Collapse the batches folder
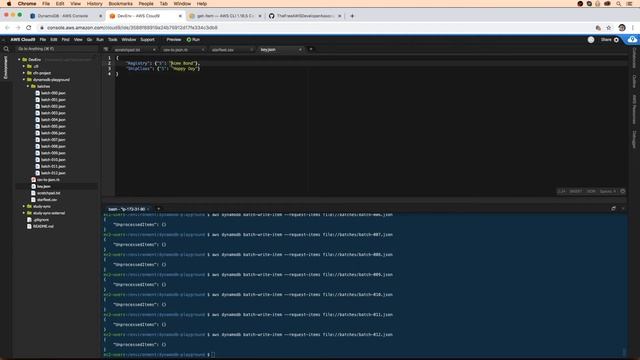640x360 pixels. tap(28, 86)
